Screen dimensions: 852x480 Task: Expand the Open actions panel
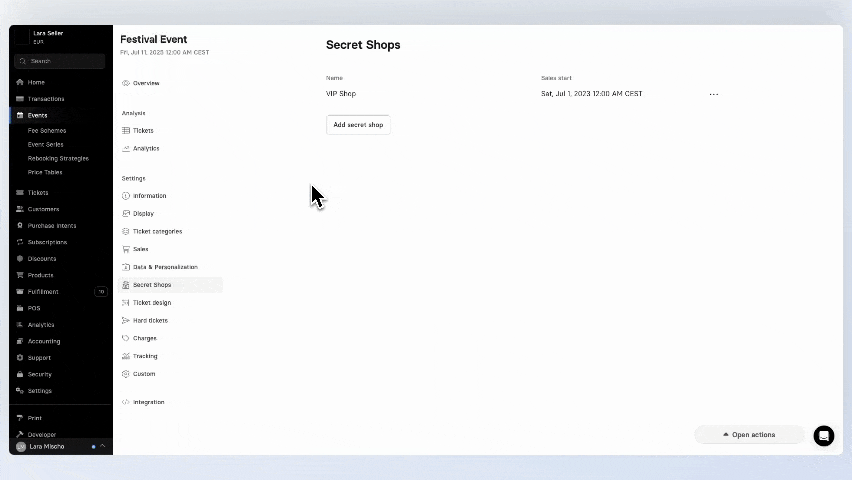click(x=749, y=435)
